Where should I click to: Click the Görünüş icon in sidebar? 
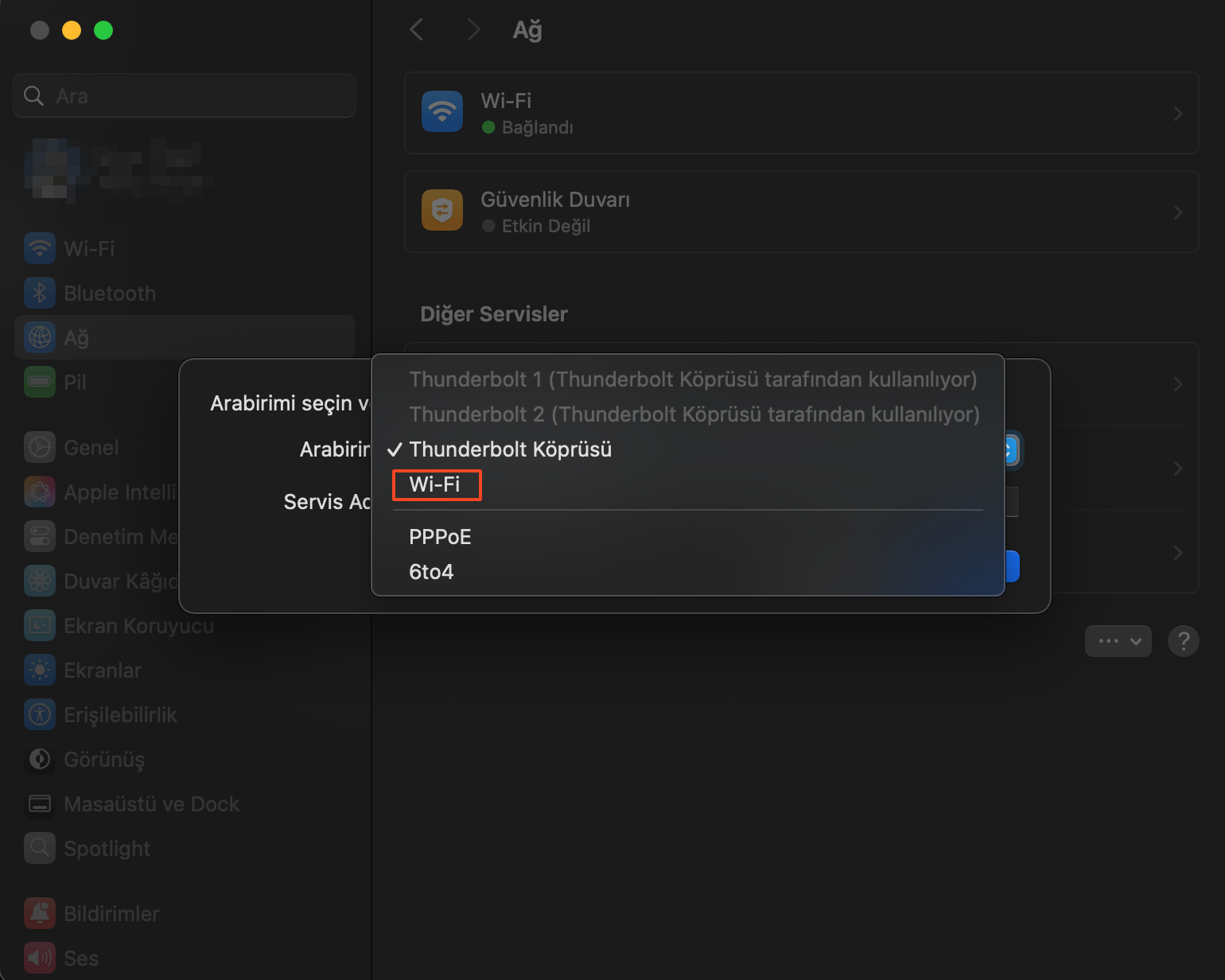(x=40, y=759)
